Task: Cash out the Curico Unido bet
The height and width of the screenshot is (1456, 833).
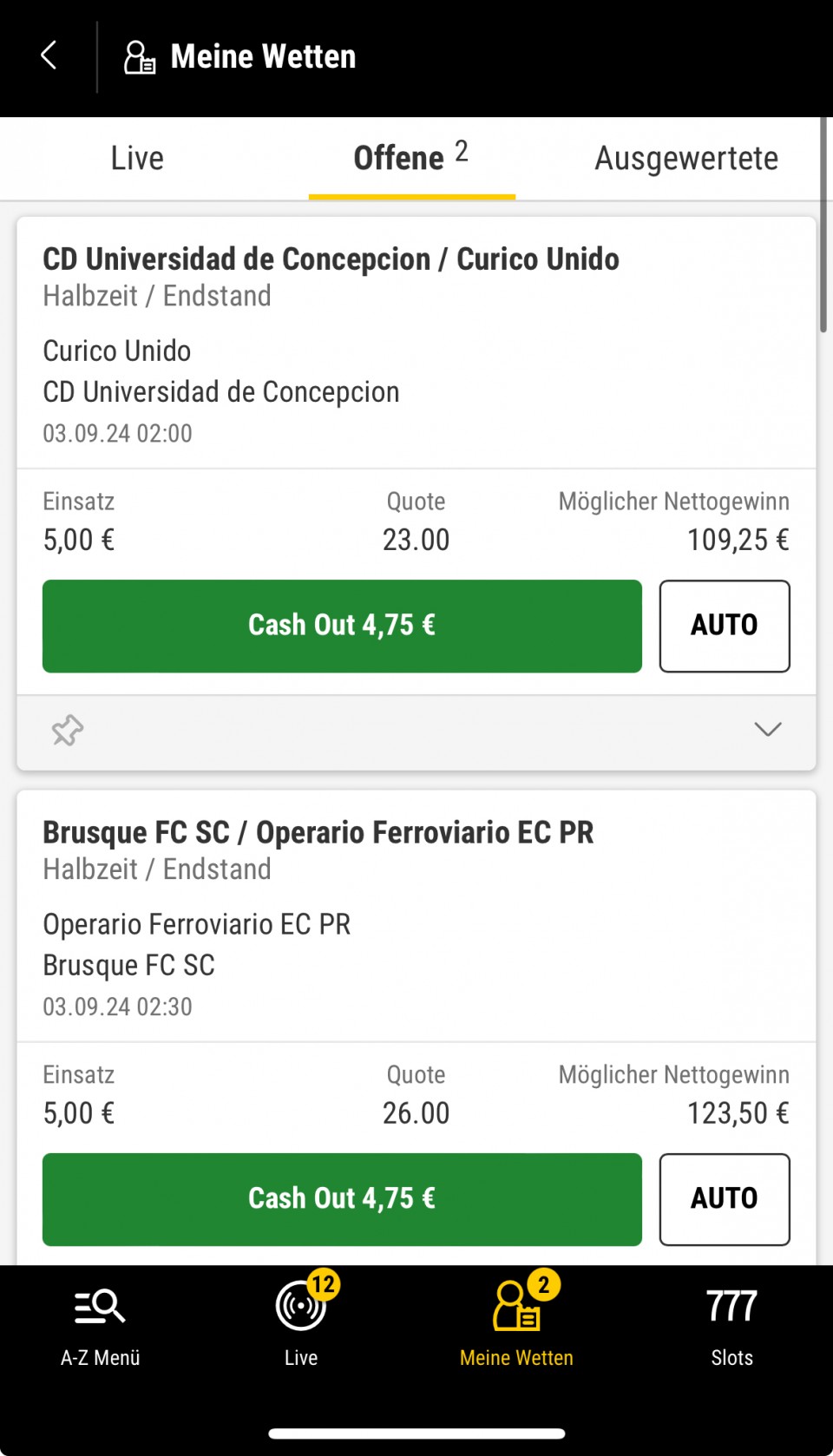Action: [342, 626]
